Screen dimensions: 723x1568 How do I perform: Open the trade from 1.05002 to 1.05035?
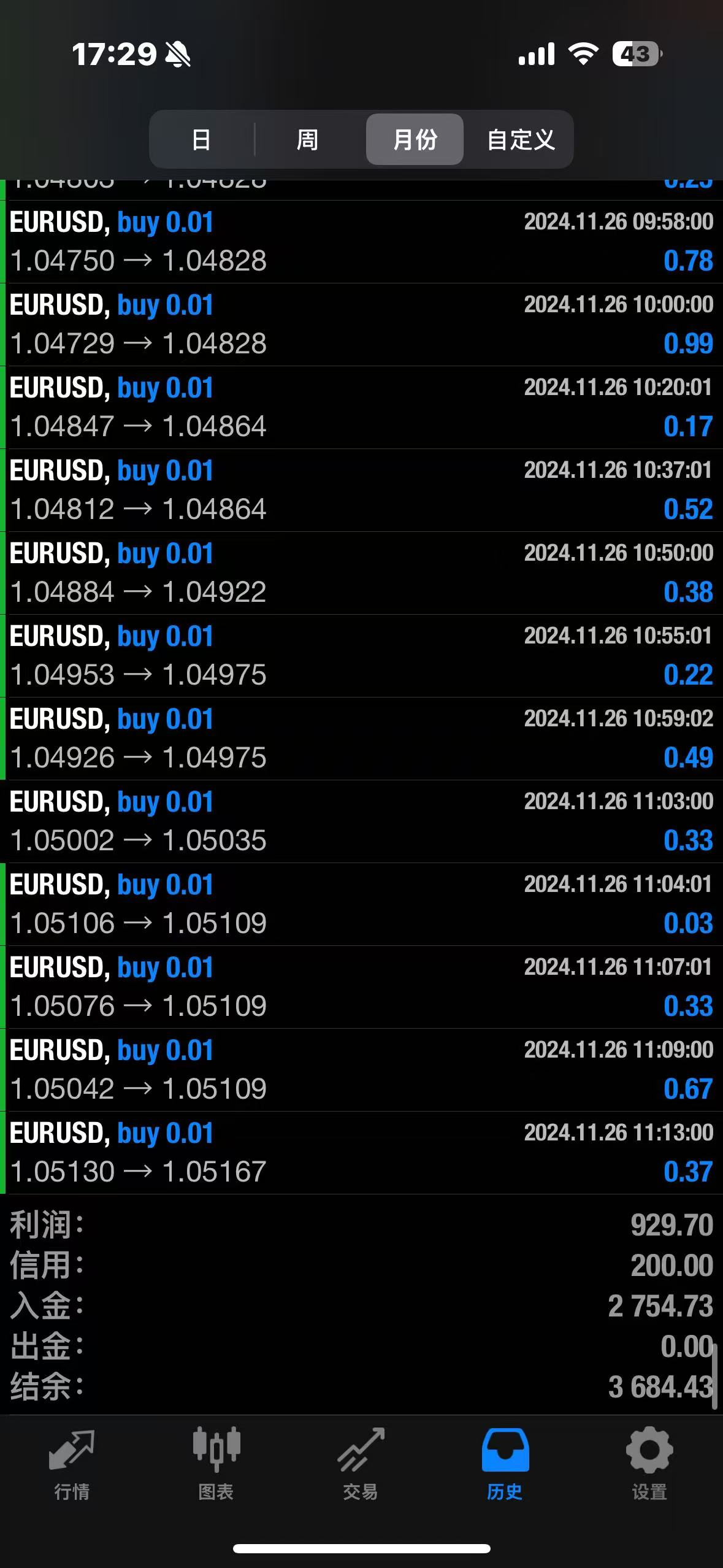click(x=362, y=821)
